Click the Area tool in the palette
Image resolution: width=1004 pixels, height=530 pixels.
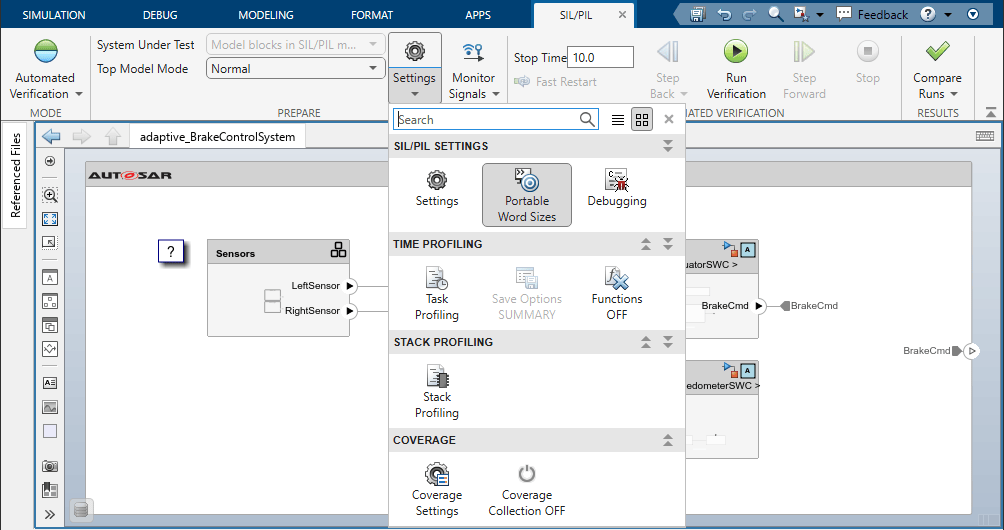pyautogui.click(x=50, y=431)
